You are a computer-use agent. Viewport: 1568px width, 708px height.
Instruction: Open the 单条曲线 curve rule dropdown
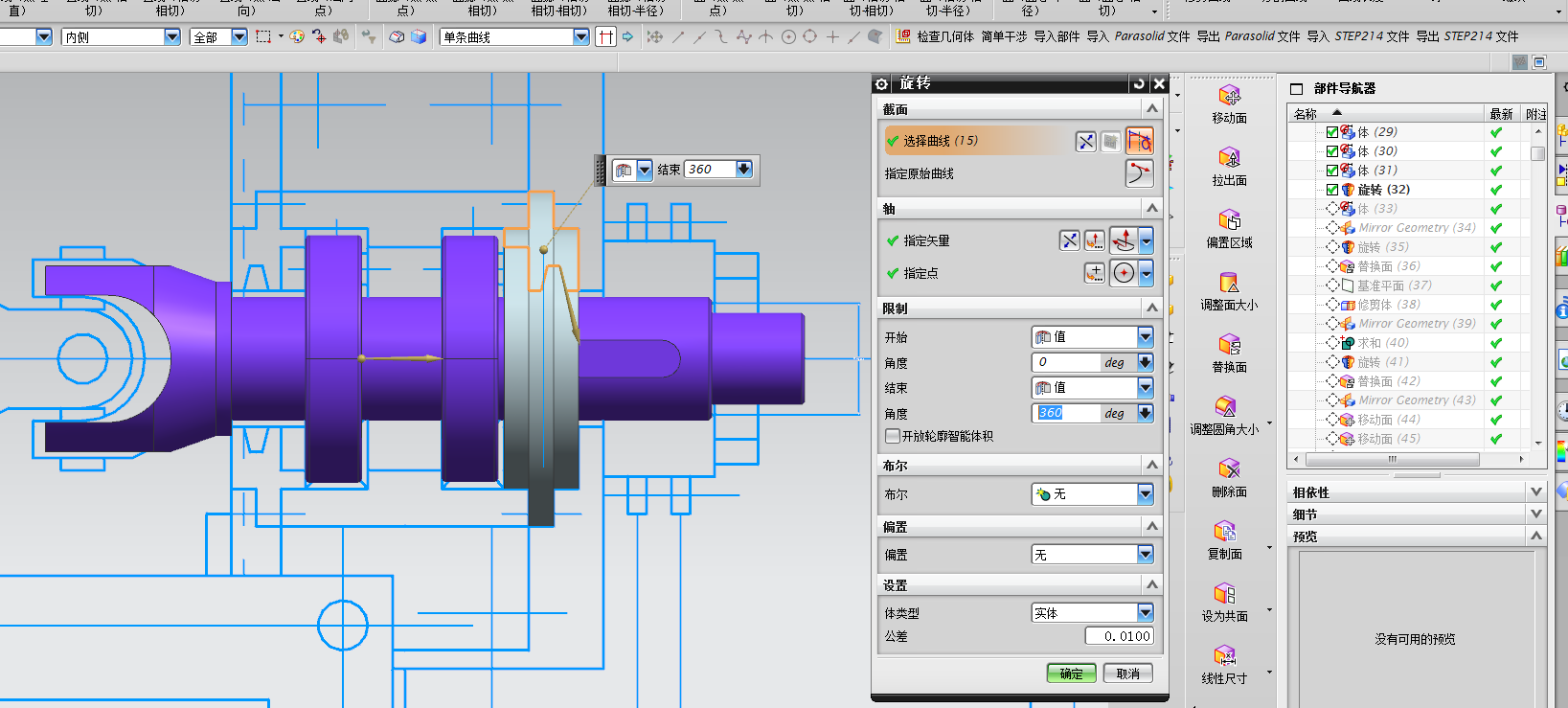[580, 36]
